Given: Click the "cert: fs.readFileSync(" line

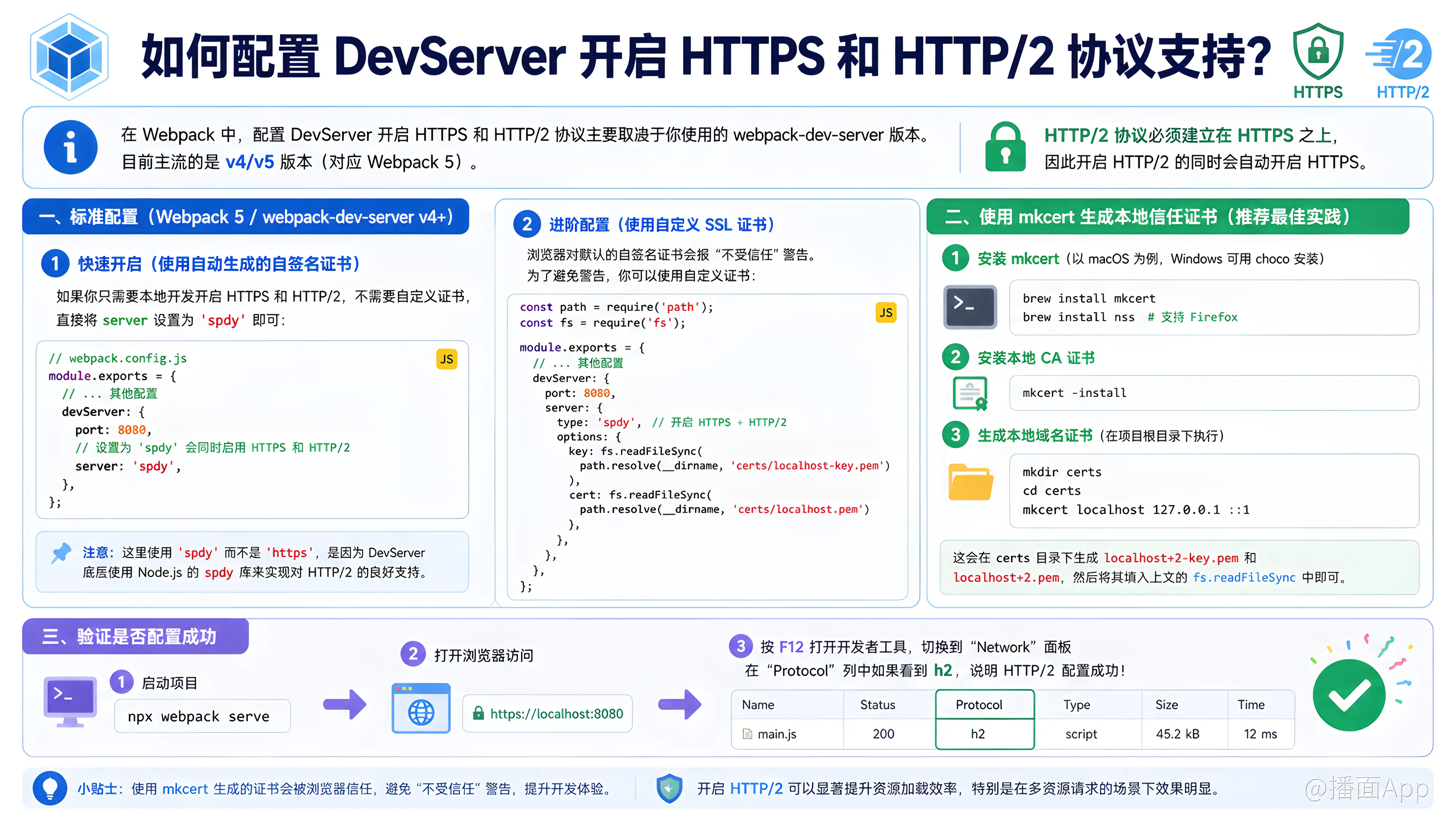Looking at the screenshot, I should 640,494.
